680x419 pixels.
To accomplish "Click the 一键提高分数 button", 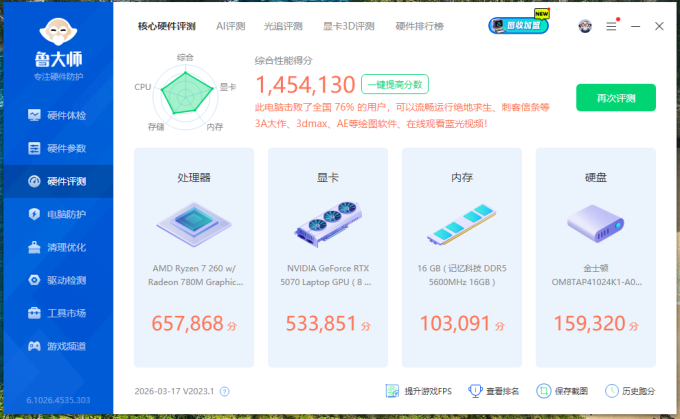I will tap(395, 85).
